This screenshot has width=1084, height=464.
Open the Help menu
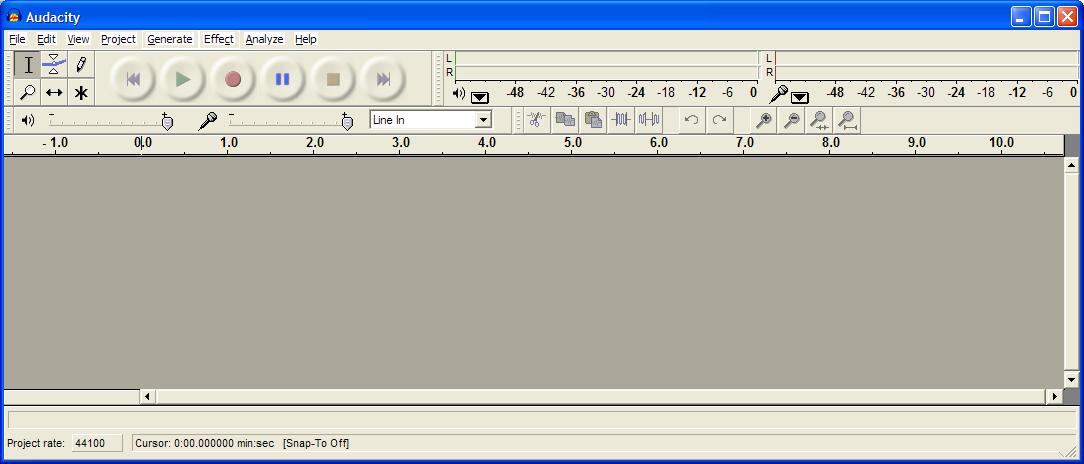(x=306, y=39)
